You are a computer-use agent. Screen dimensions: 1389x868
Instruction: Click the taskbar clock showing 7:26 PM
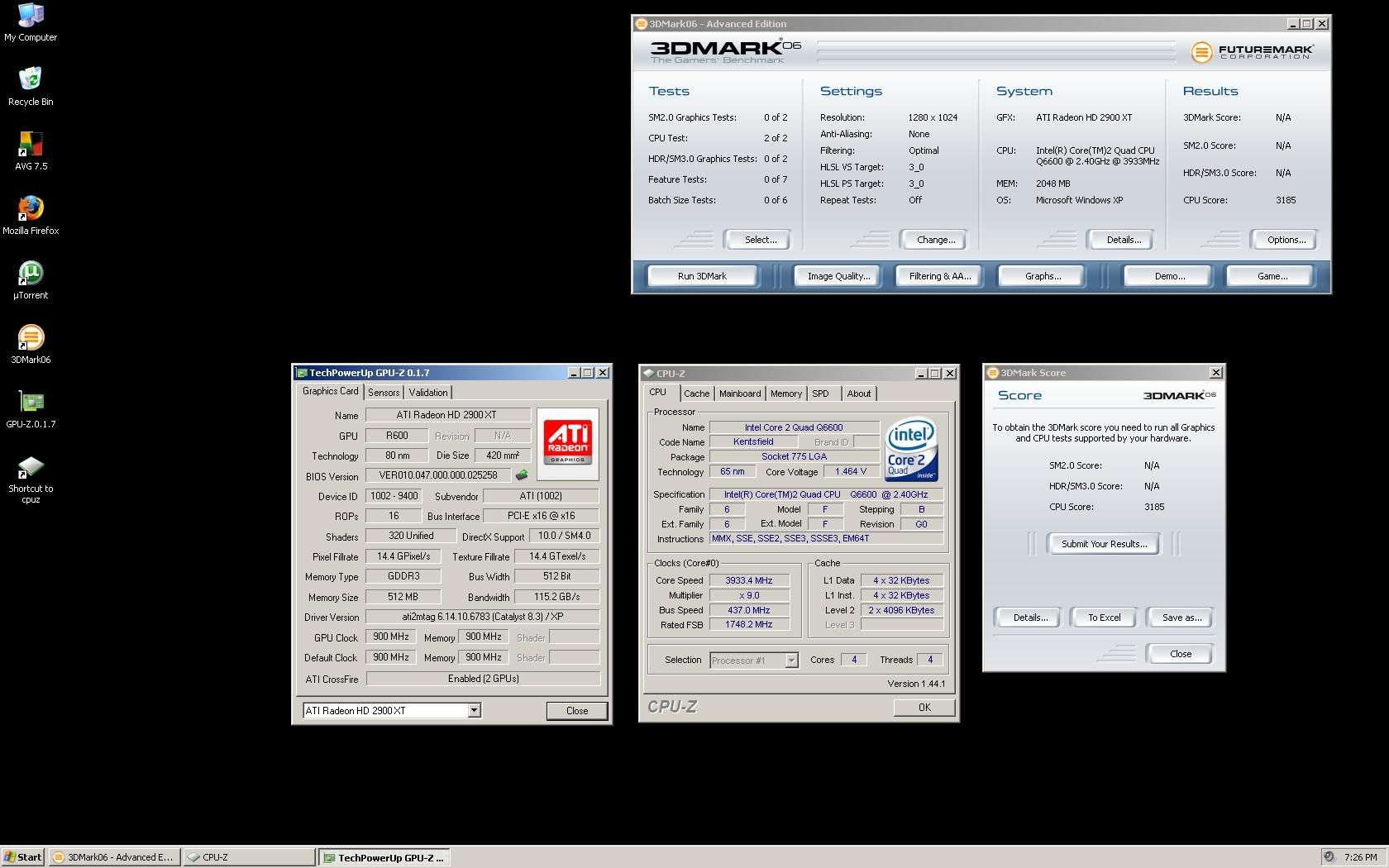point(1360,857)
